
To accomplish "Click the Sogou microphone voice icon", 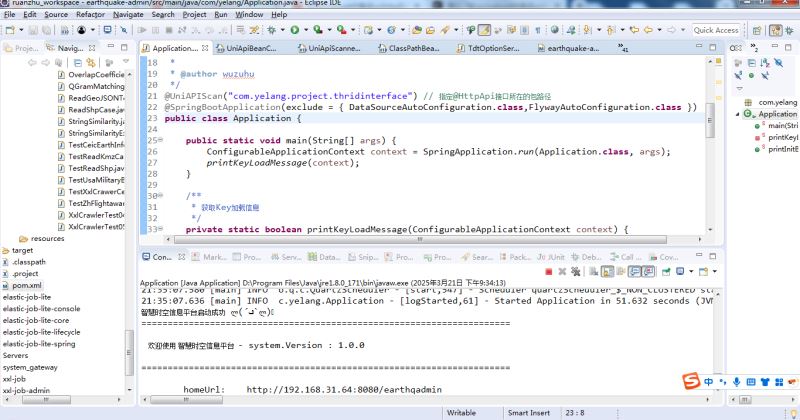I will coord(737,382).
